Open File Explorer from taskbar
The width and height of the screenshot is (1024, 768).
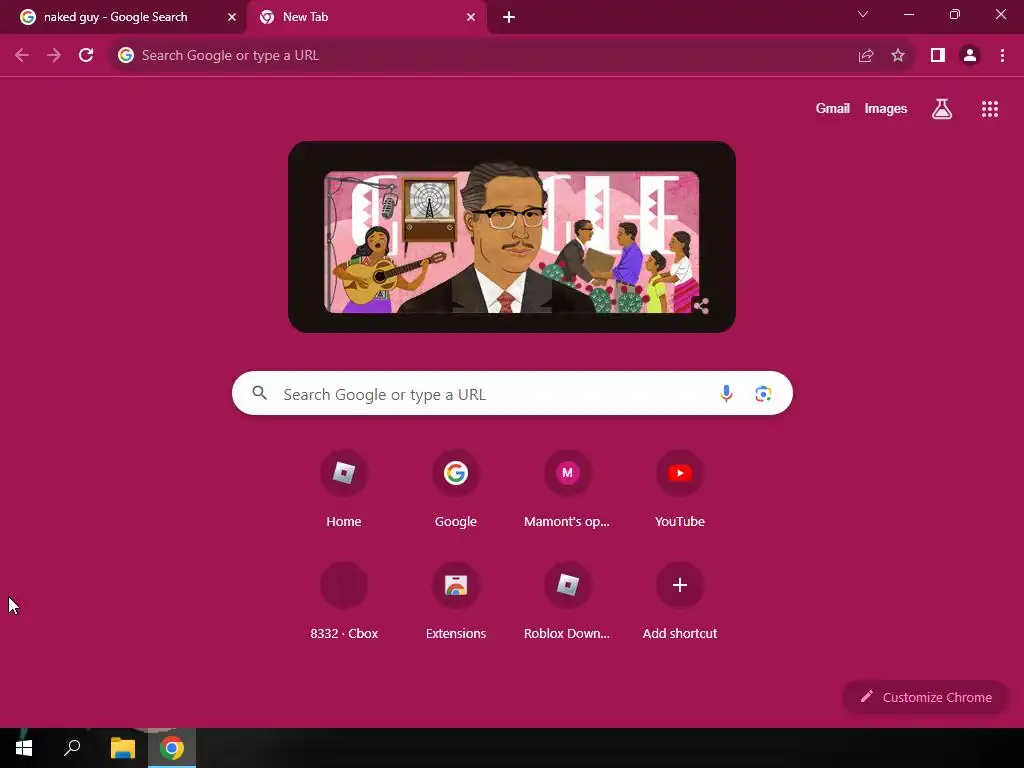(122, 748)
